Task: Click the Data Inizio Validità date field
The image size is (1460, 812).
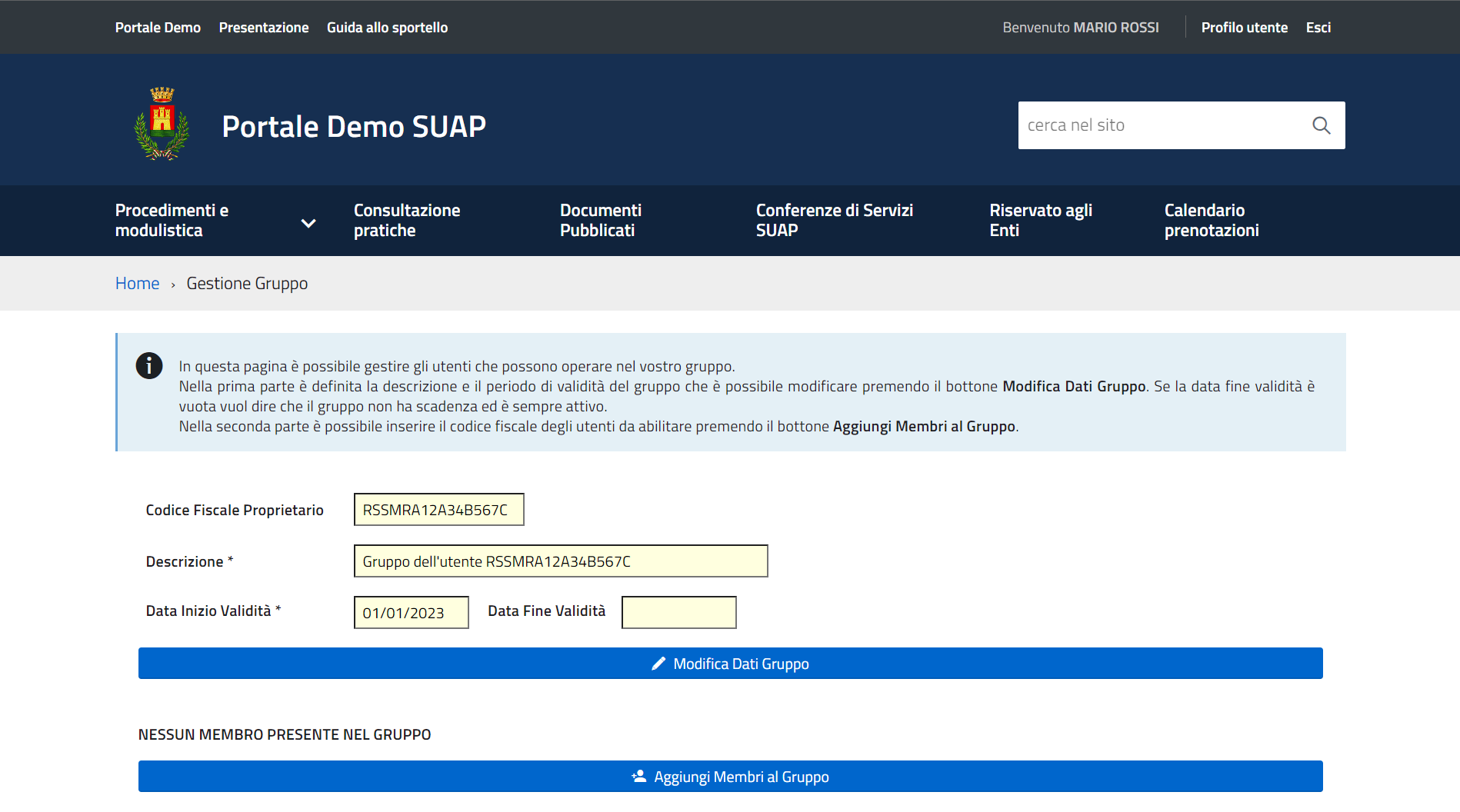Action: [411, 613]
